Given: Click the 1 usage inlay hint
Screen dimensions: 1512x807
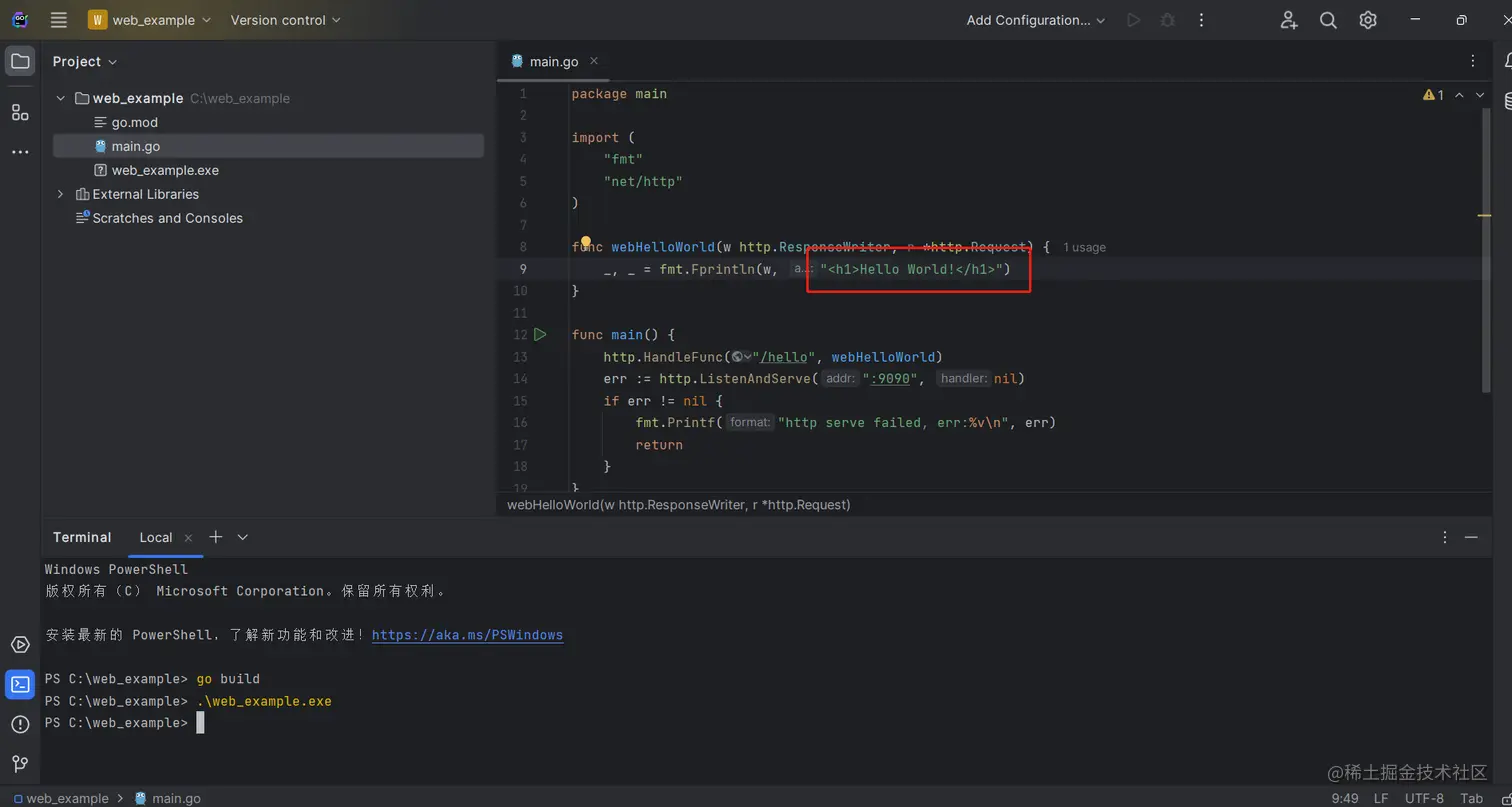Looking at the screenshot, I should (x=1084, y=247).
